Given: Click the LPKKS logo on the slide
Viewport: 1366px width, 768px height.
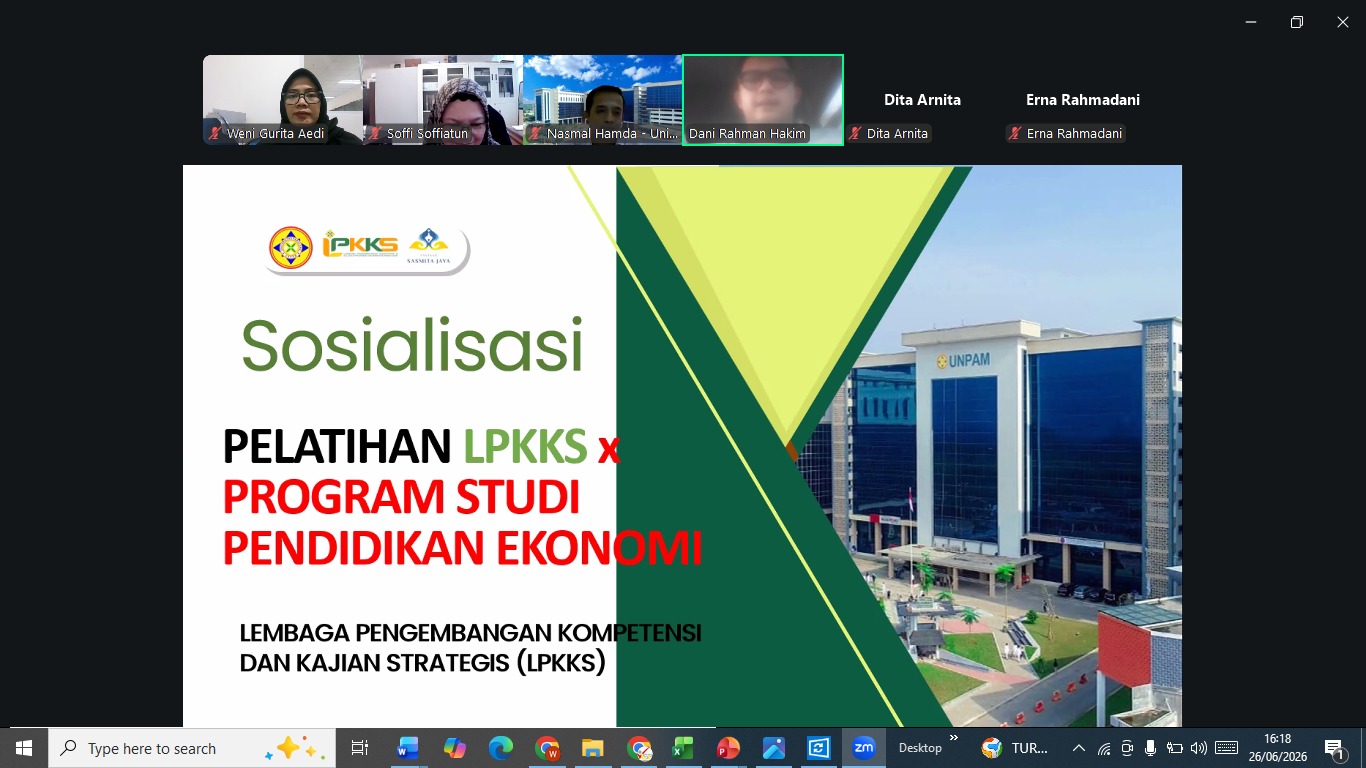Looking at the screenshot, I should (360, 245).
